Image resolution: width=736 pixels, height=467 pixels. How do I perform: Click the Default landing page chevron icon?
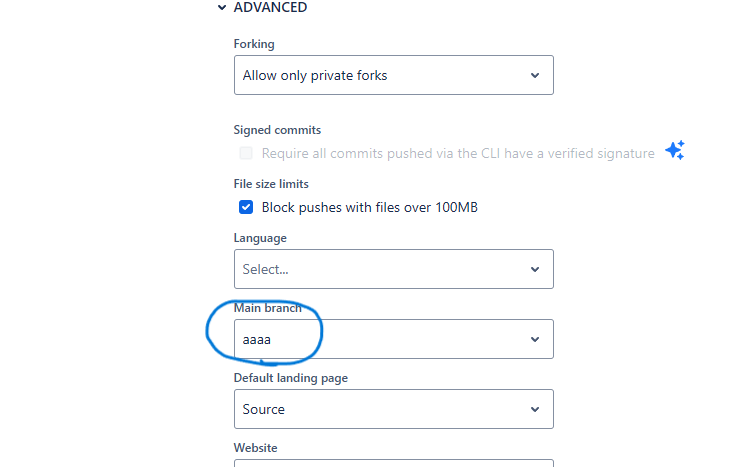click(x=535, y=409)
